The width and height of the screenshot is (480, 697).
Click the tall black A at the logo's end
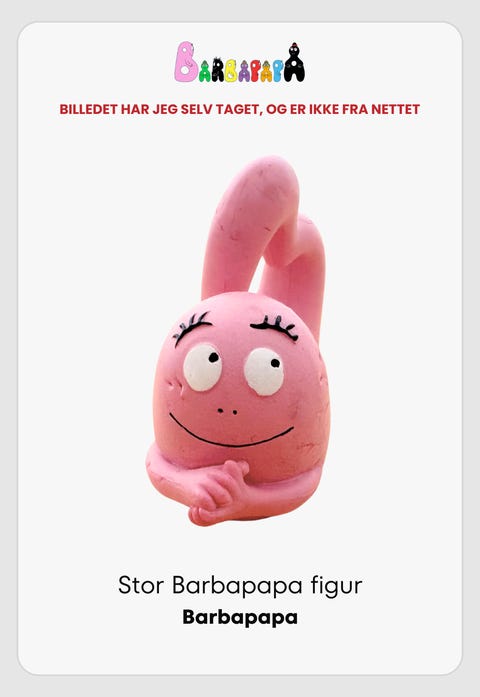[x=295, y=62]
